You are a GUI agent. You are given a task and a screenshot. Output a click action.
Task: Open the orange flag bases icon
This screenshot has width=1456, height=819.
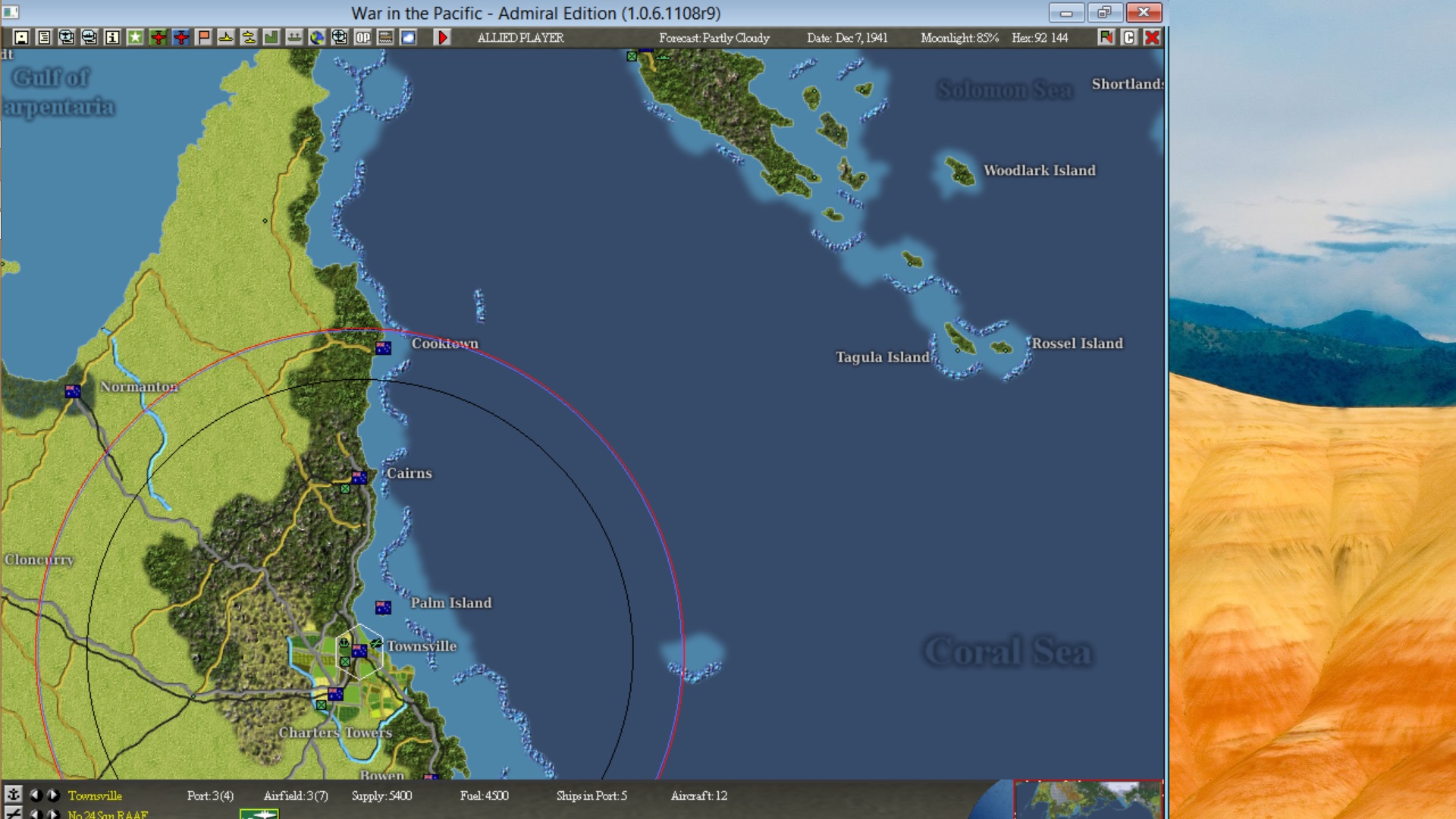point(203,37)
